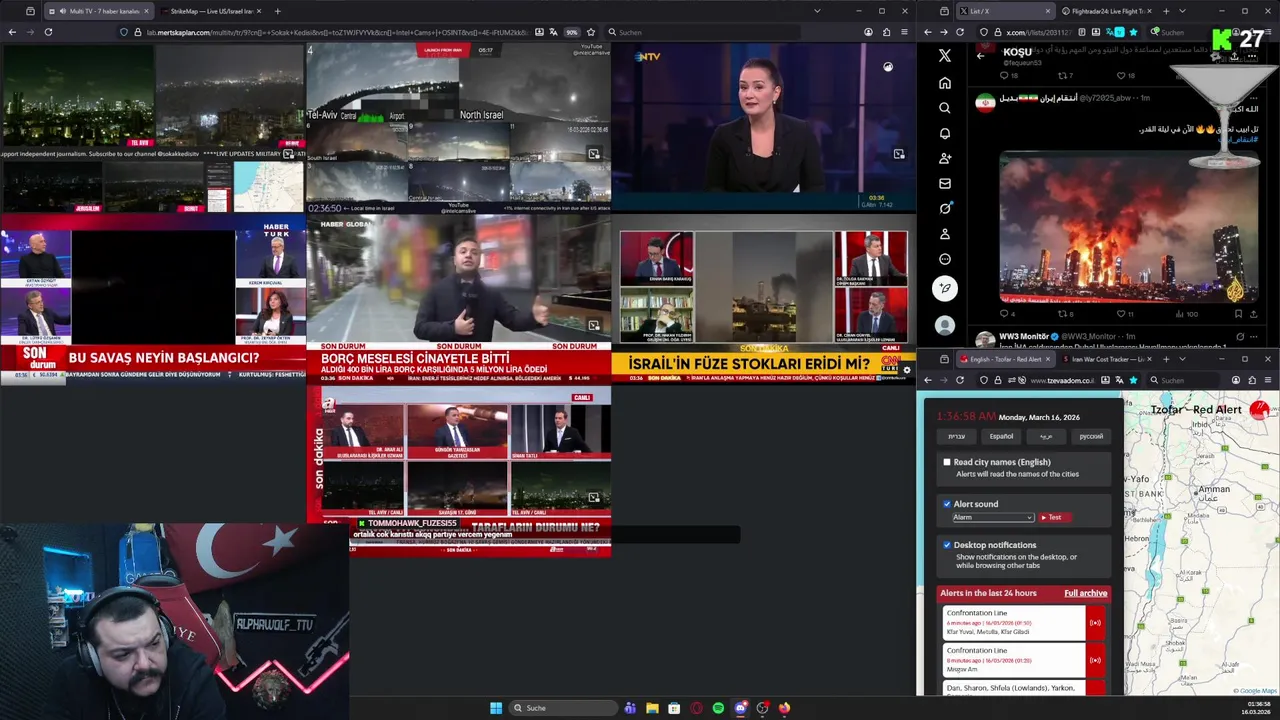Open X More (three dots circle) icon
Image resolution: width=1280 pixels, height=720 pixels.
(945, 259)
